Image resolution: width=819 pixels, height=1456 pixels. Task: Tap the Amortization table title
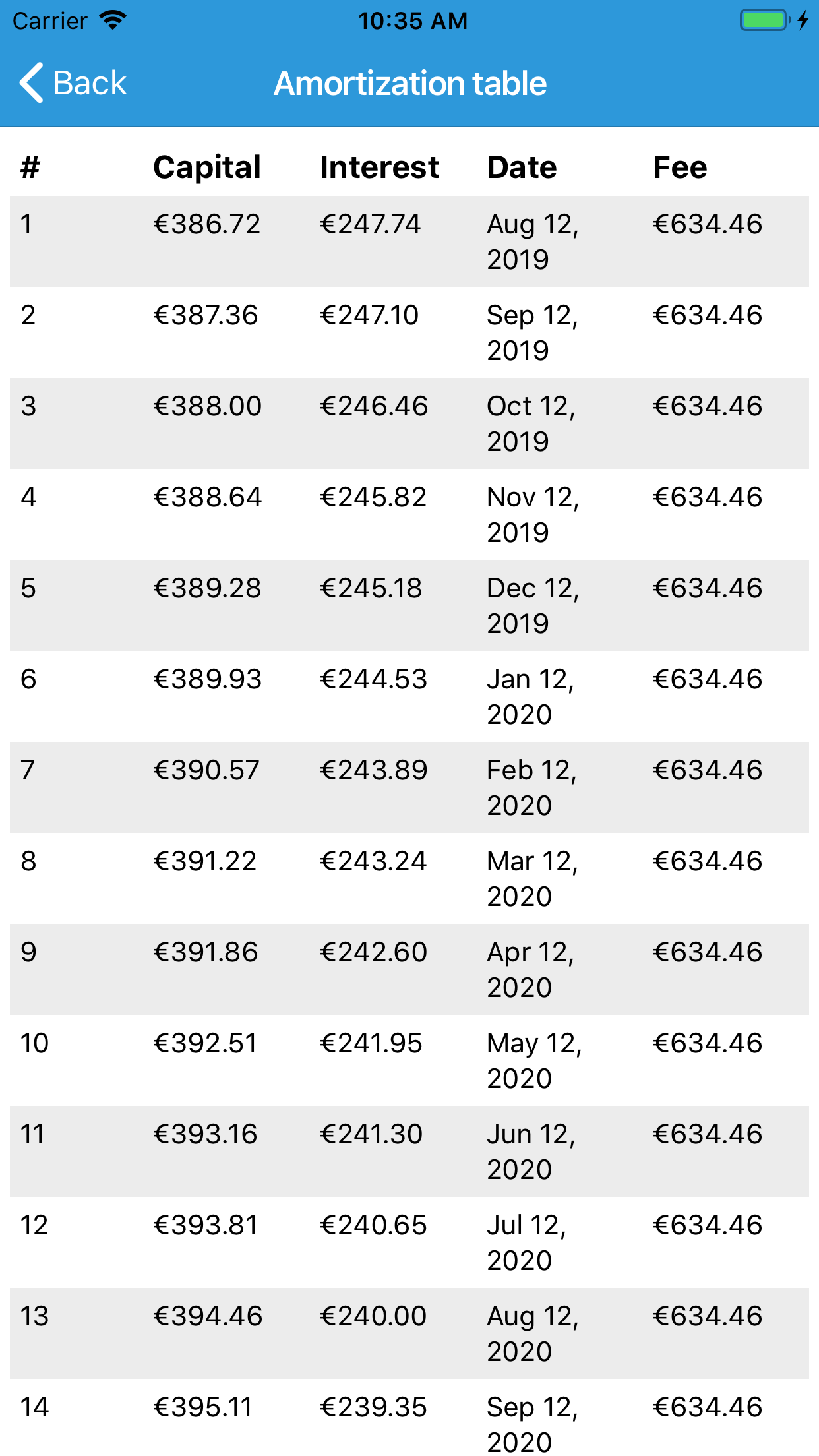click(x=410, y=84)
